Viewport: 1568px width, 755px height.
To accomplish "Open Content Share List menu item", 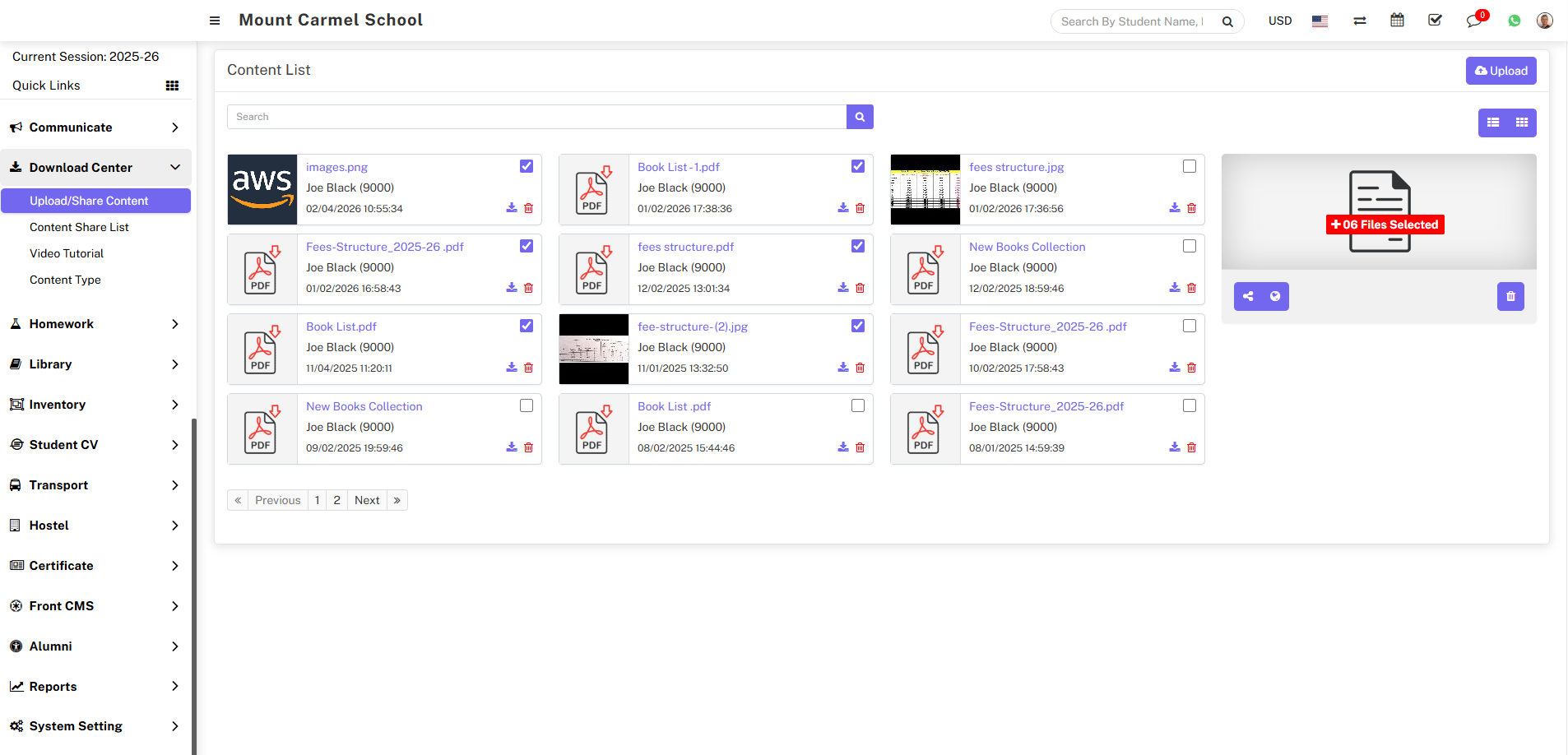I will (x=79, y=227).
